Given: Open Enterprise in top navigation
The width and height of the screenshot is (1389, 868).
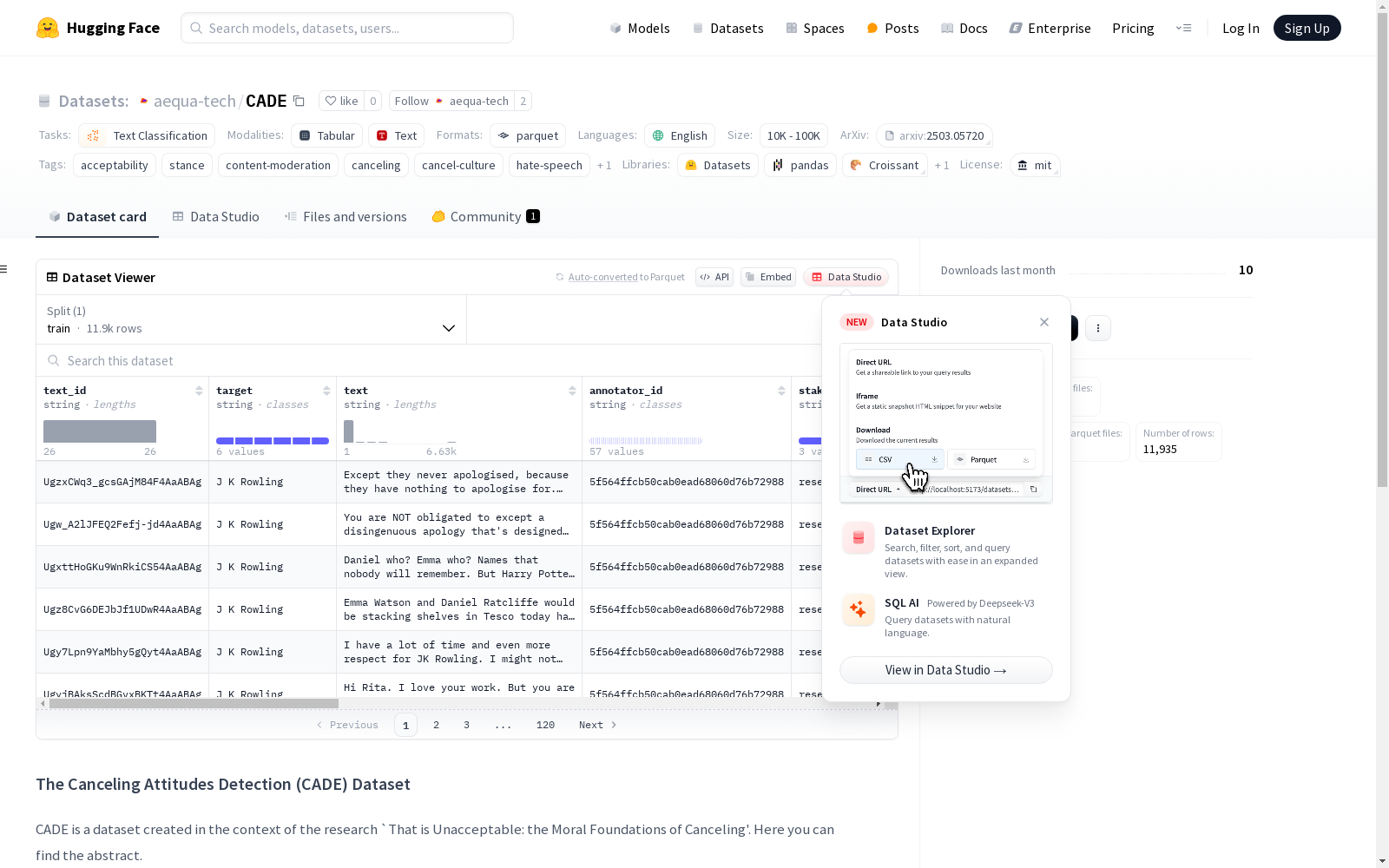Looking at the screenshot, I should pyautogui.click(x=1050, y=28).
